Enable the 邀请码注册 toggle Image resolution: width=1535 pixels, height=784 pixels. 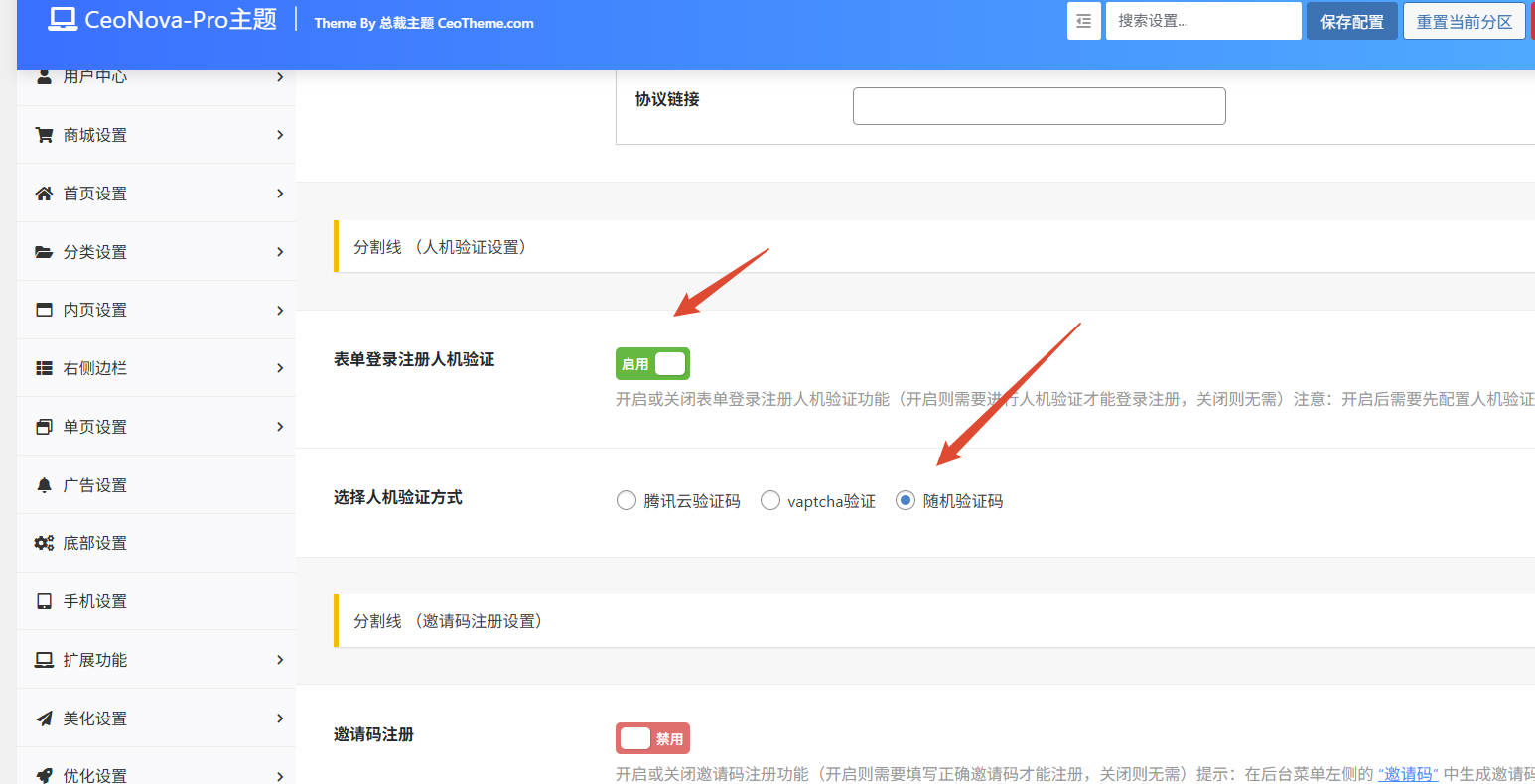(x=652, y=737)
